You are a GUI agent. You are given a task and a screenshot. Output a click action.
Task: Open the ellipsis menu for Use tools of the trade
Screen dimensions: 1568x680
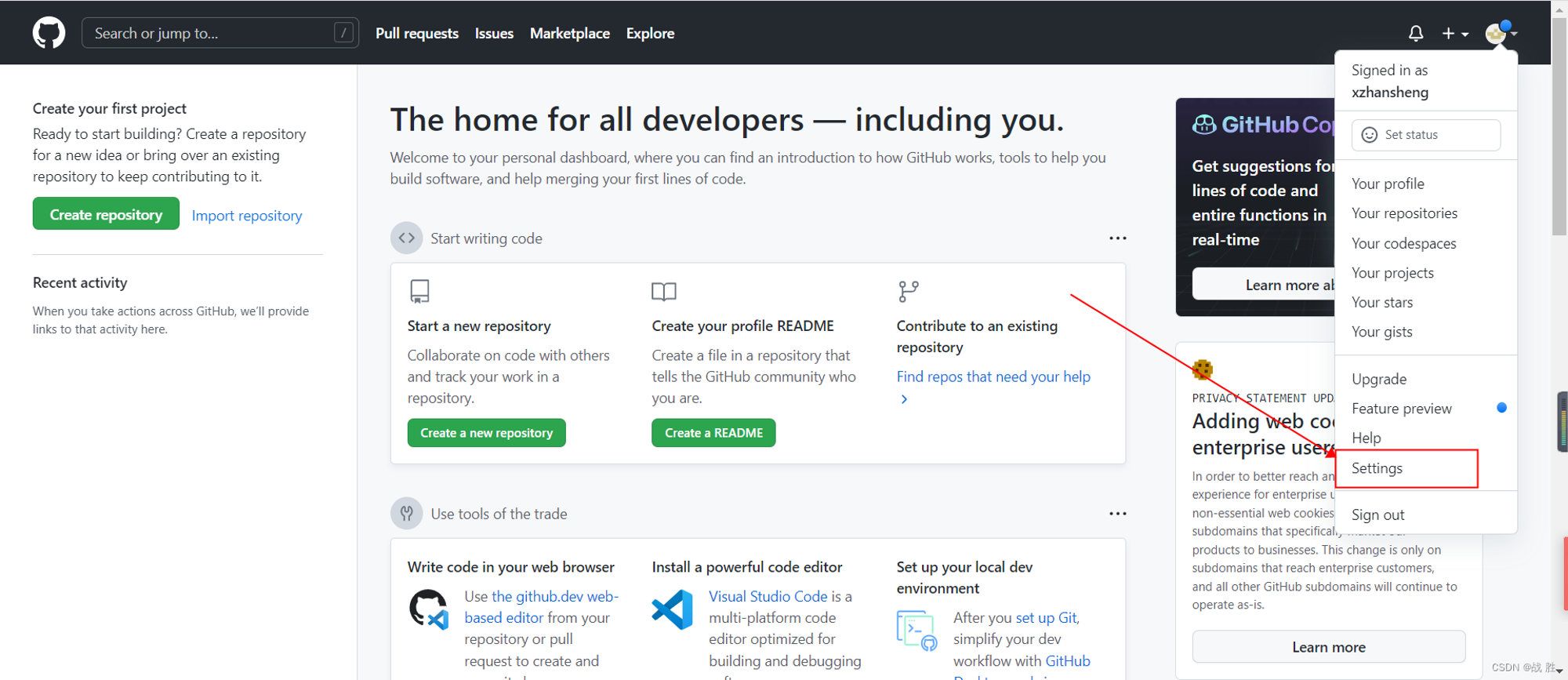pyautogui.click(x=1117, y=514)
